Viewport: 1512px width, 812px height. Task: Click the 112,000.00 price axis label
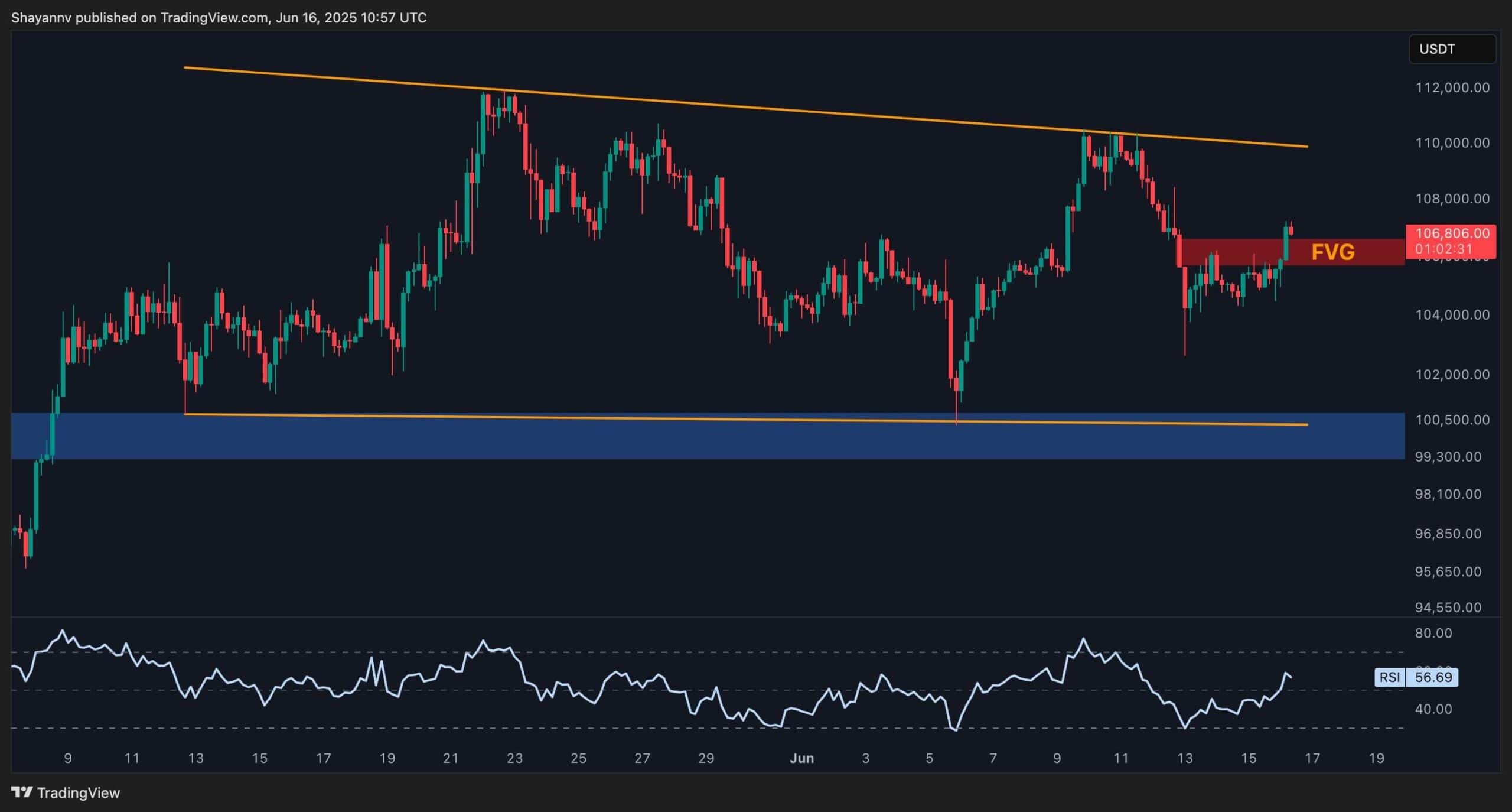pyautogui.click(x=1452, y=87)
